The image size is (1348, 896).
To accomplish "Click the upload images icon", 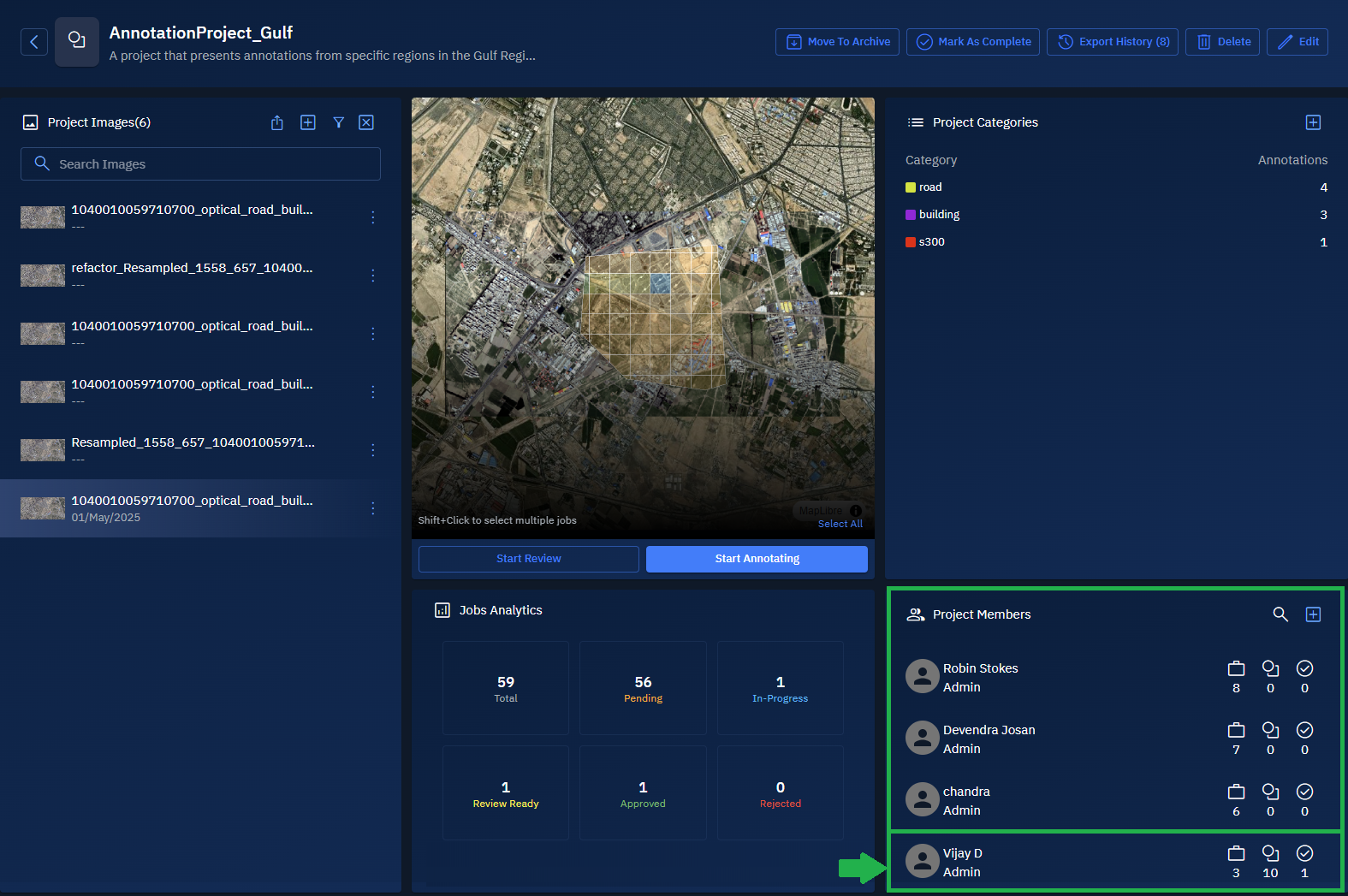I will click(277, 122).
